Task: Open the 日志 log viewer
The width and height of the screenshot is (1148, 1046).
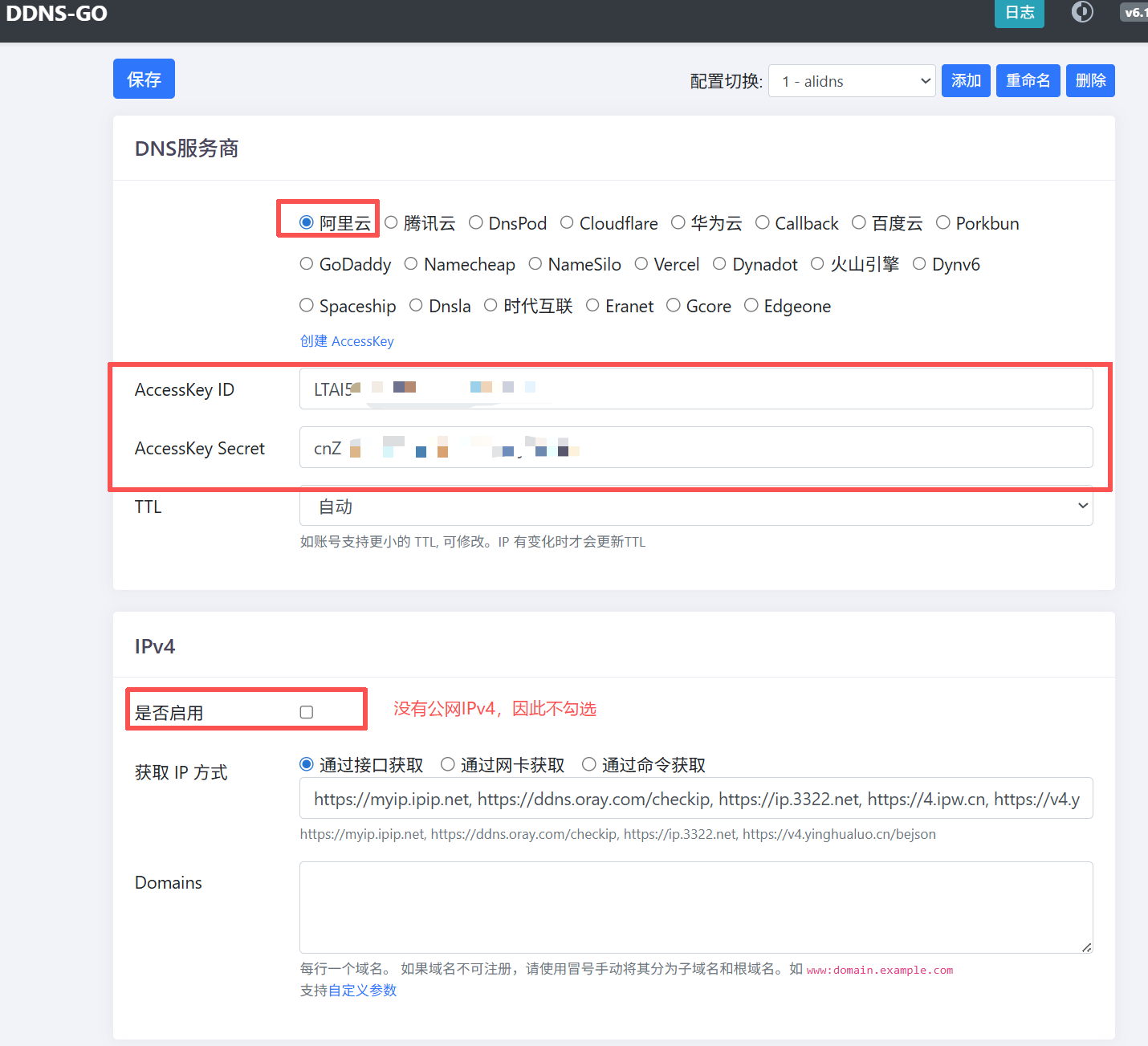Action: coord(1019,13)
